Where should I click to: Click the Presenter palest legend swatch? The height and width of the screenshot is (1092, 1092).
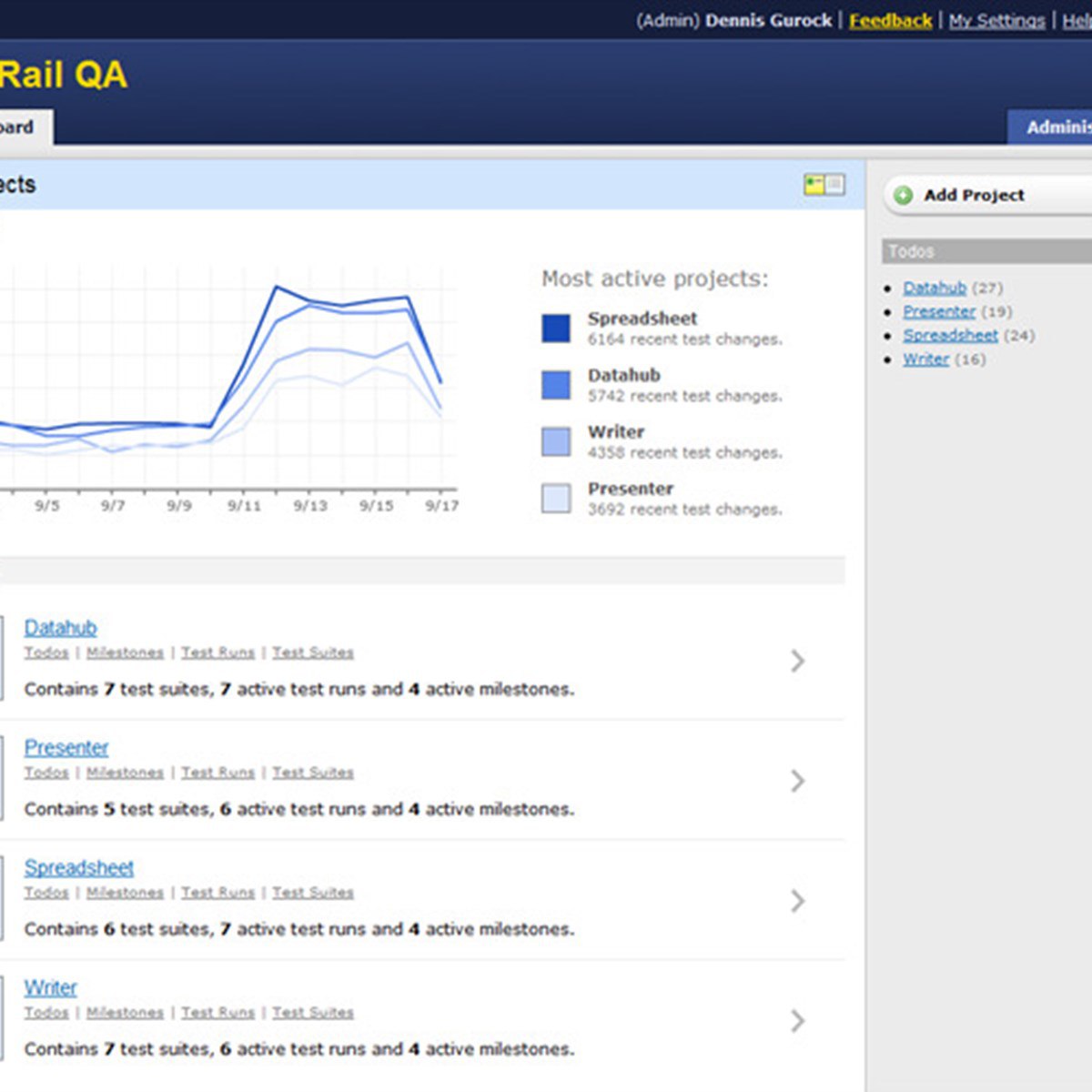pos(556,498)
